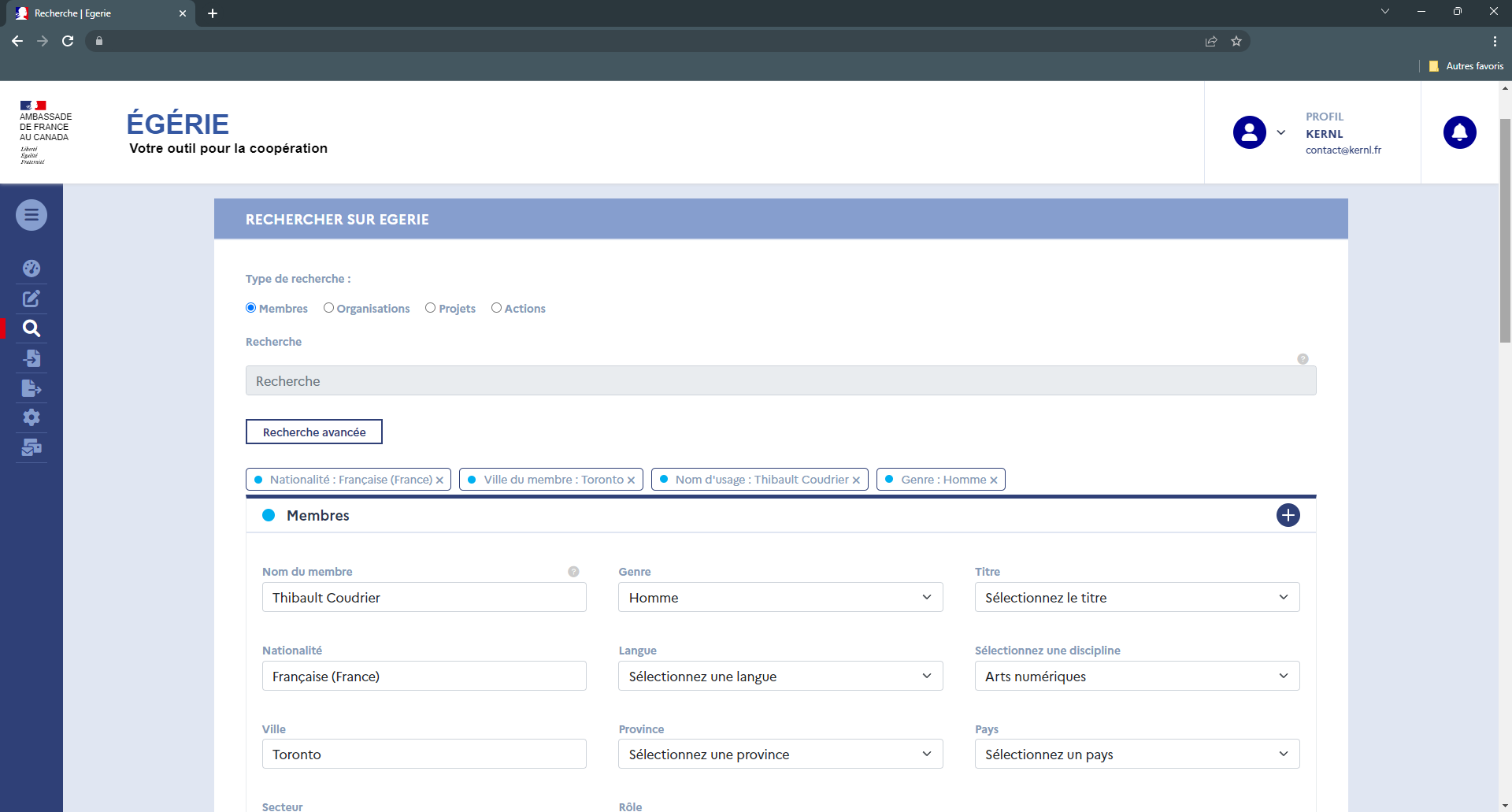The height and width of the screenshot is (812, 1512).
Task: Click the ÉGÉRIE title link
Action: point(178,124)
